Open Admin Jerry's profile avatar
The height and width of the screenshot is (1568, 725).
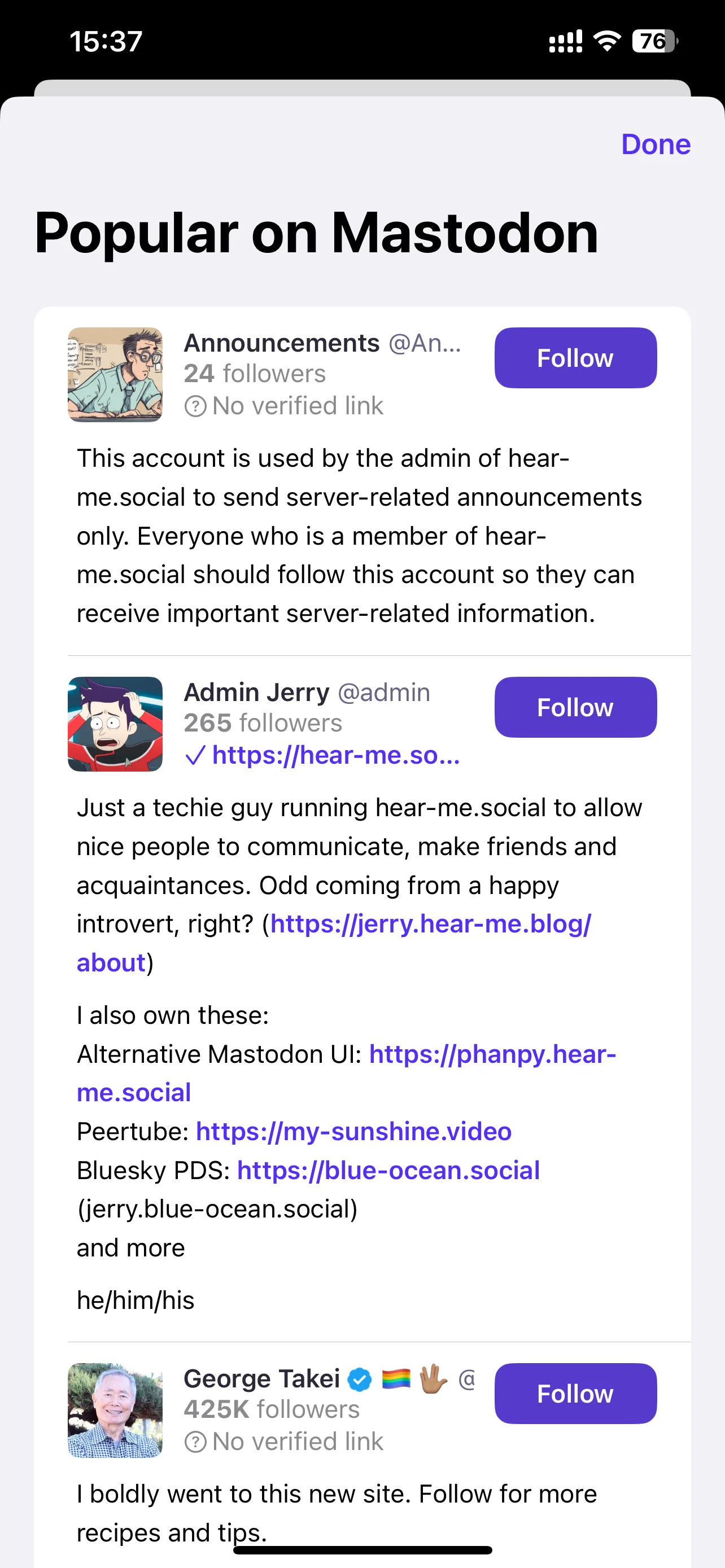115,724
